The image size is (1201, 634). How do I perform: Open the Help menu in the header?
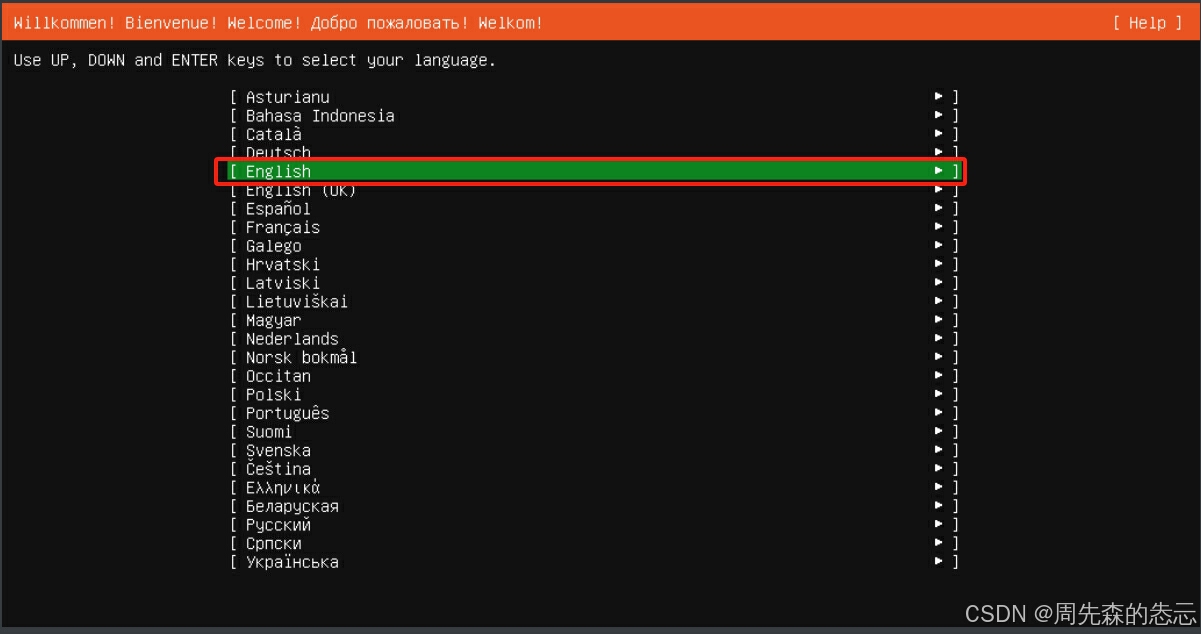click(1146, 23)
